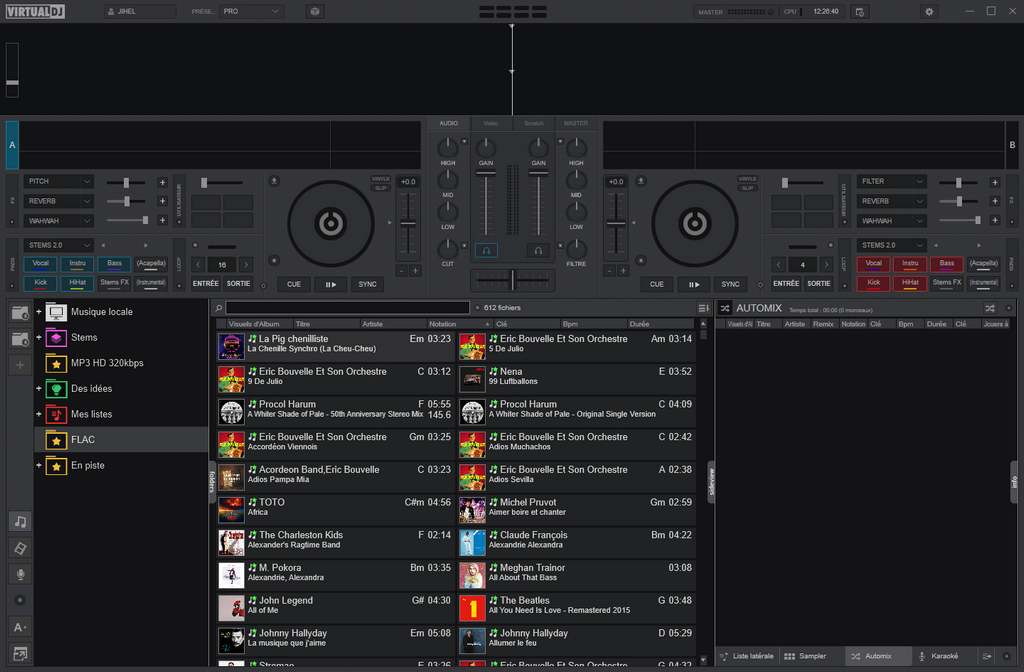
Task: Toggle the Vocal stem pad on deck A
Action: point(40,264)
